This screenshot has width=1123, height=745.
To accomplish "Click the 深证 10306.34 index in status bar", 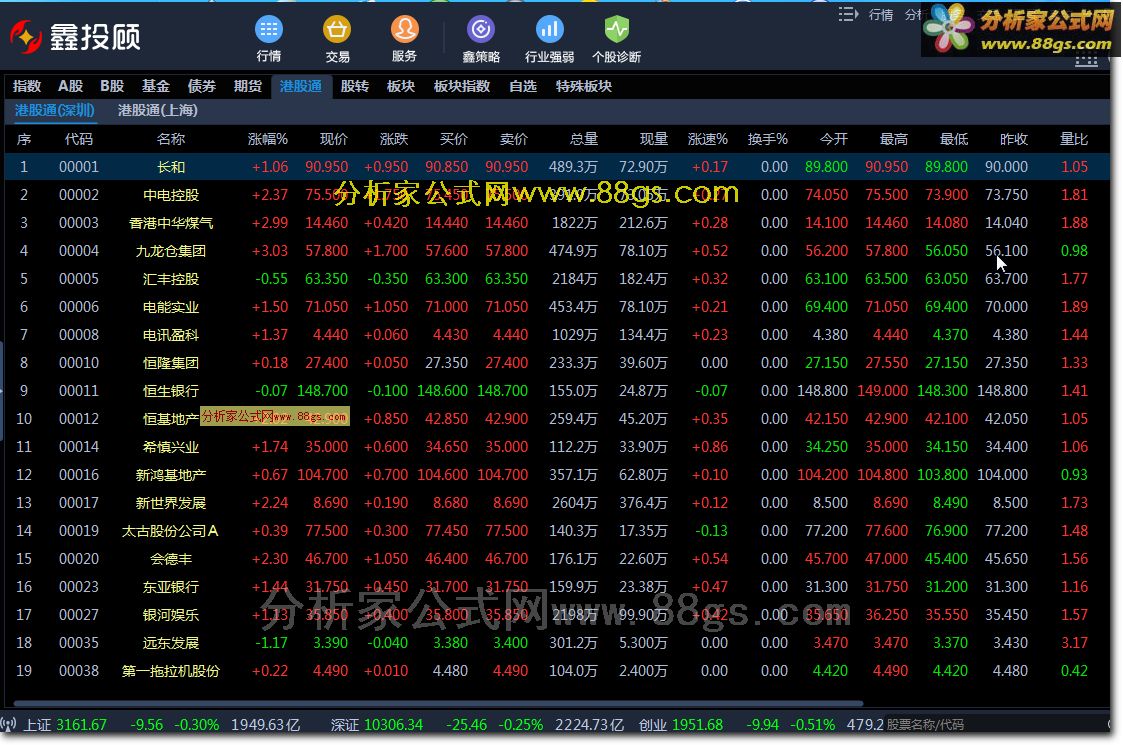I will (377, 724).
